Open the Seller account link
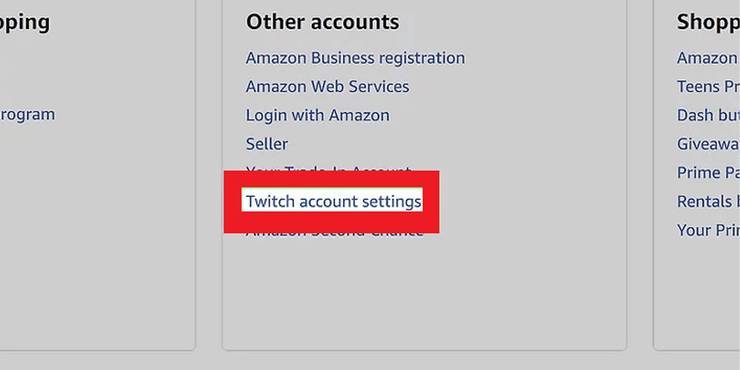 point(267,144)
